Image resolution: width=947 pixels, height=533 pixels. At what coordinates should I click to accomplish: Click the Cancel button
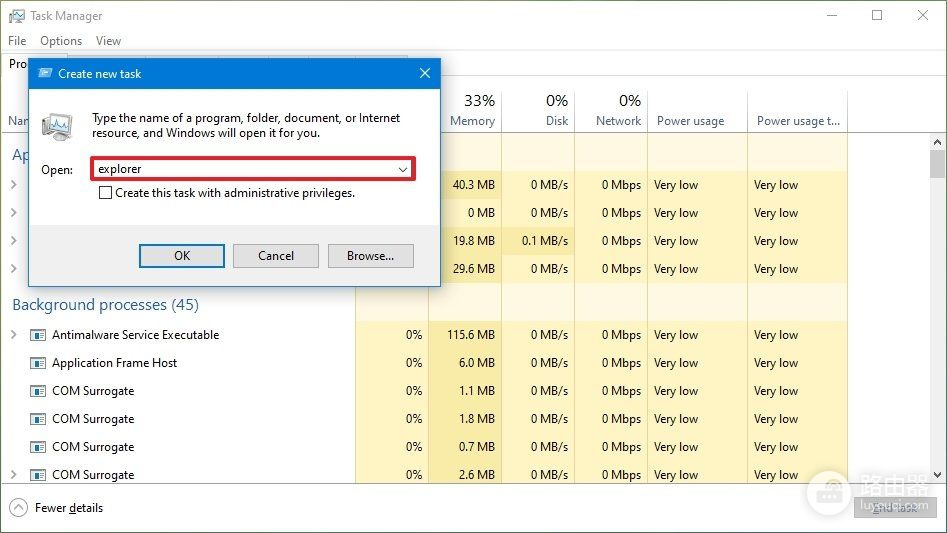pos(276,255)
